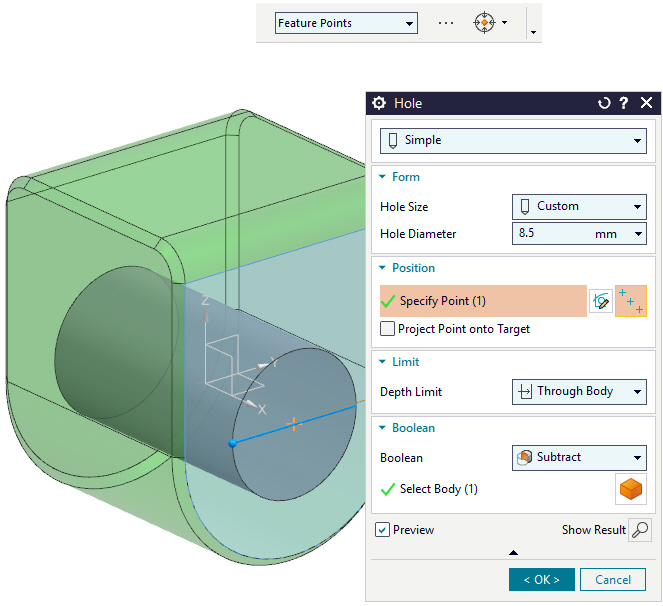Close the Hole dialog
Viewport: 663px width, 606px height.
(647, 102)
